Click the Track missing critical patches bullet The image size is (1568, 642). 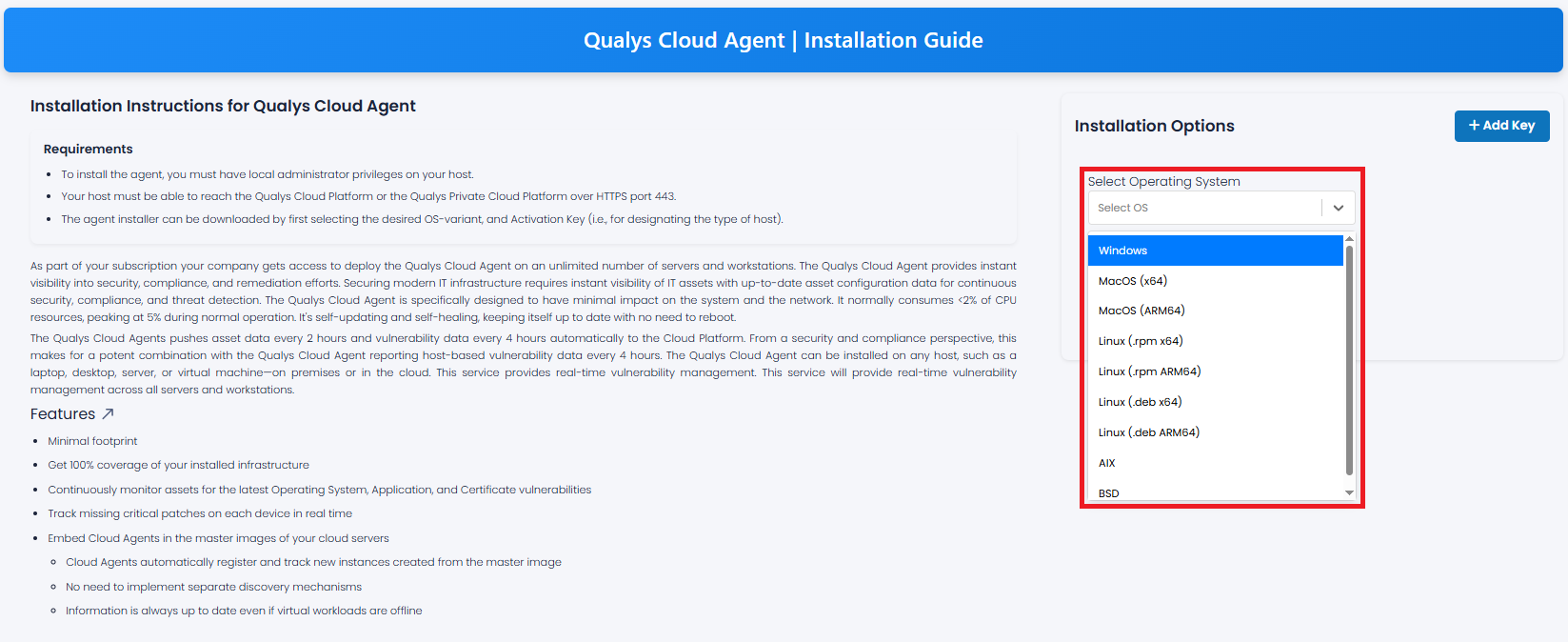tap(200, 513)
